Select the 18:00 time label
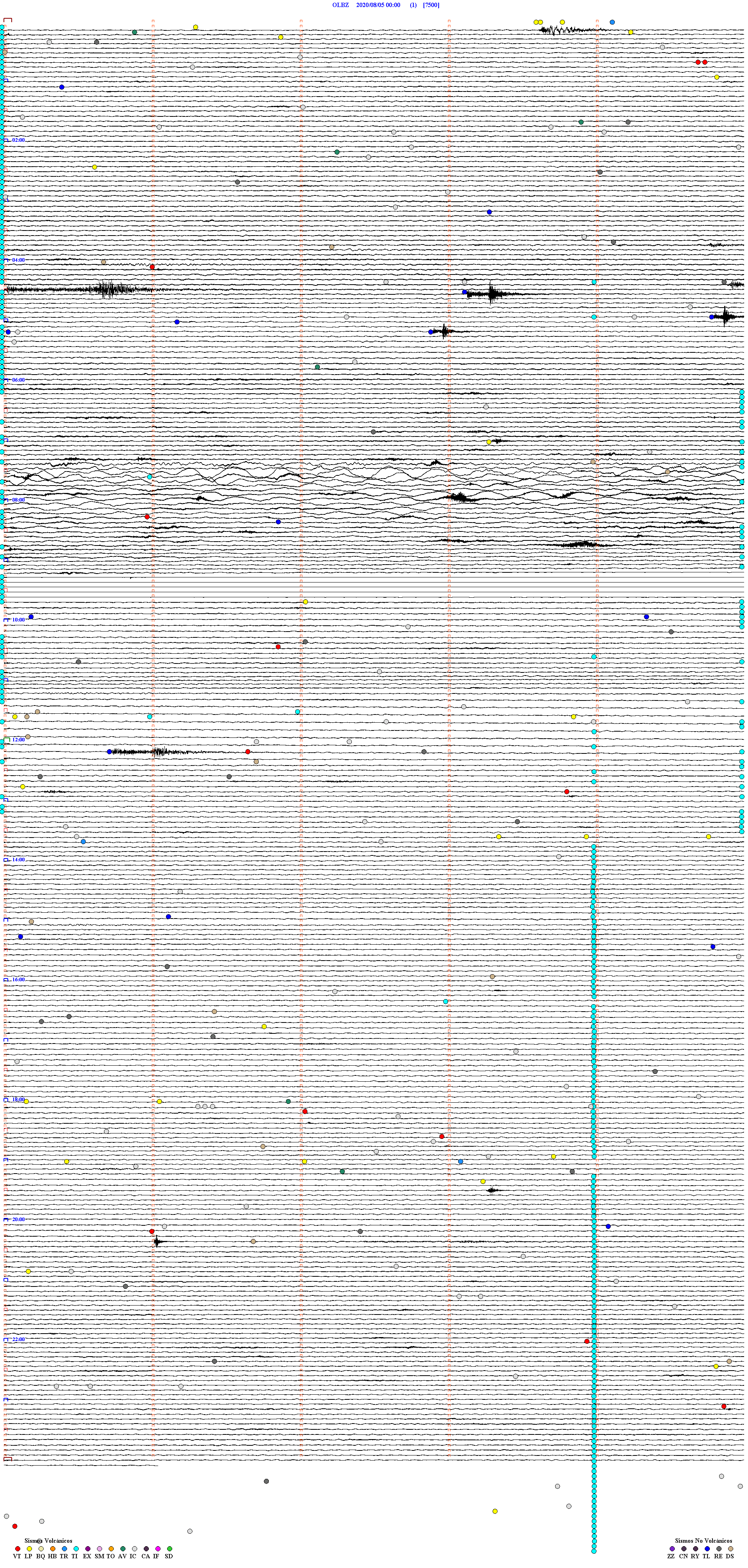Screen dimensions: 748x1568 point(18,1099)
